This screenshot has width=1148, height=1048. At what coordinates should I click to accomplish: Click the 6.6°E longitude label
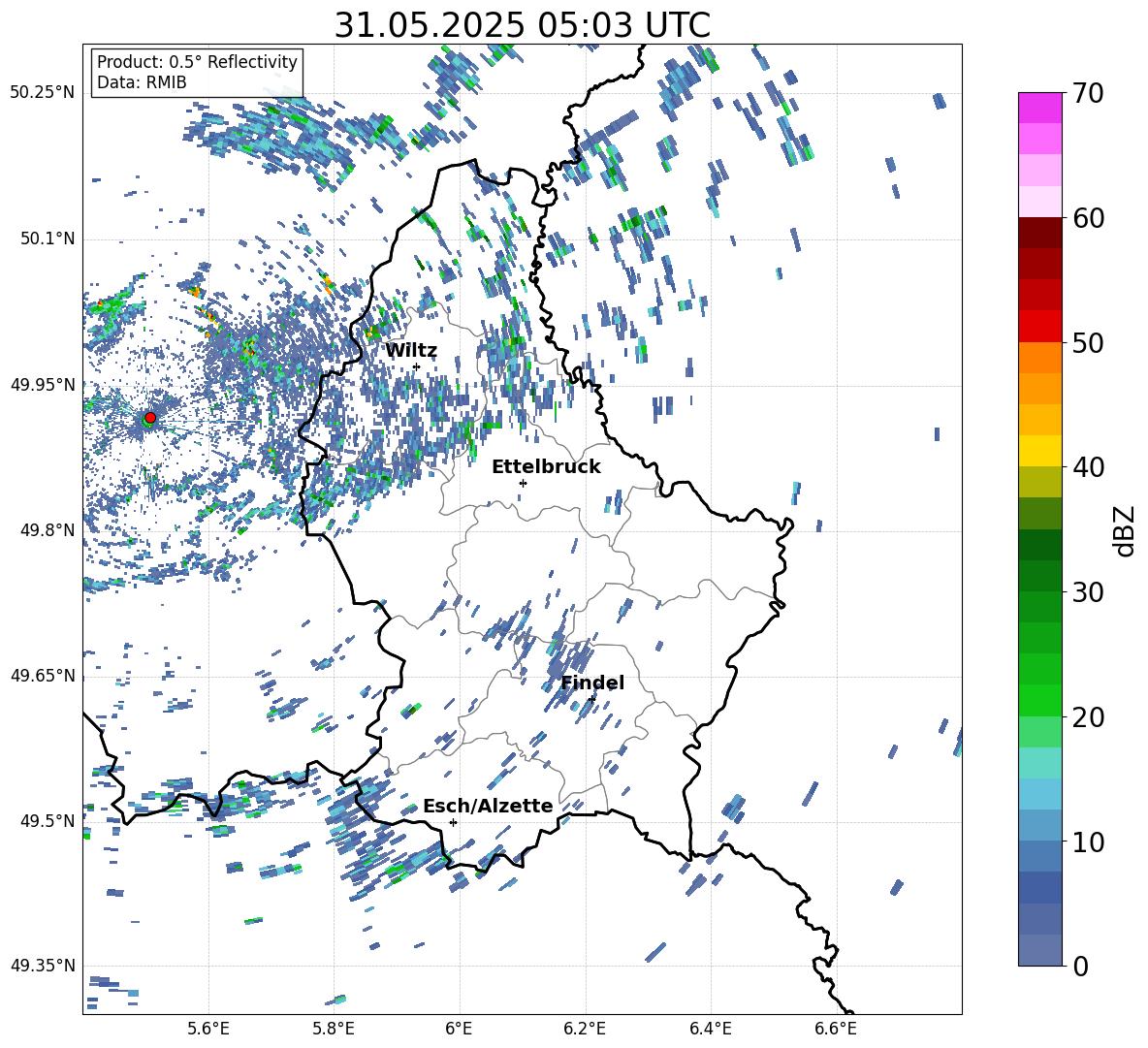pyautogui.click(x=836, y=1029)
